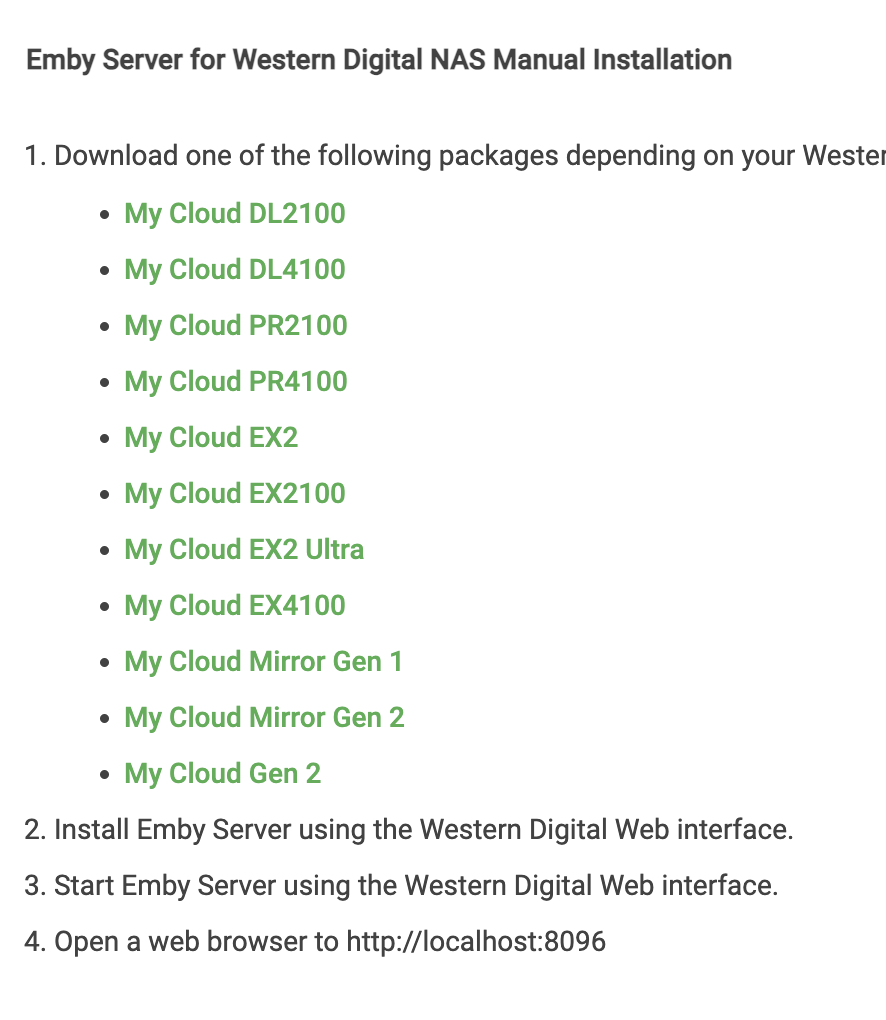The width and height of the screenshot is (886, 1020).
Task: Download the My Cloud EX4100 package
Action: click(x=235, y=606)
